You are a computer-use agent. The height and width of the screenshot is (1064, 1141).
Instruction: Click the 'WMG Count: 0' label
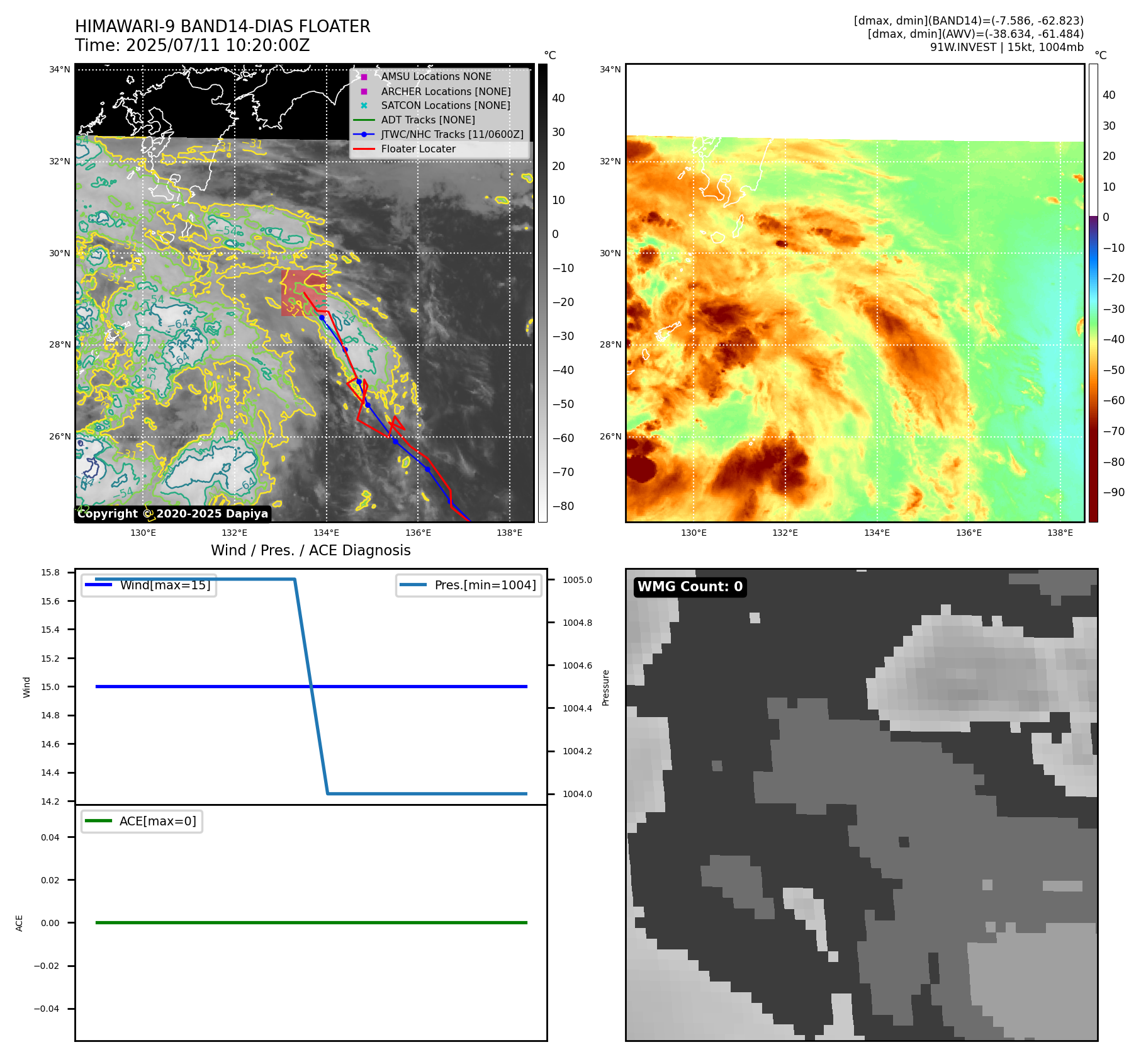click(x=690, y=587)
